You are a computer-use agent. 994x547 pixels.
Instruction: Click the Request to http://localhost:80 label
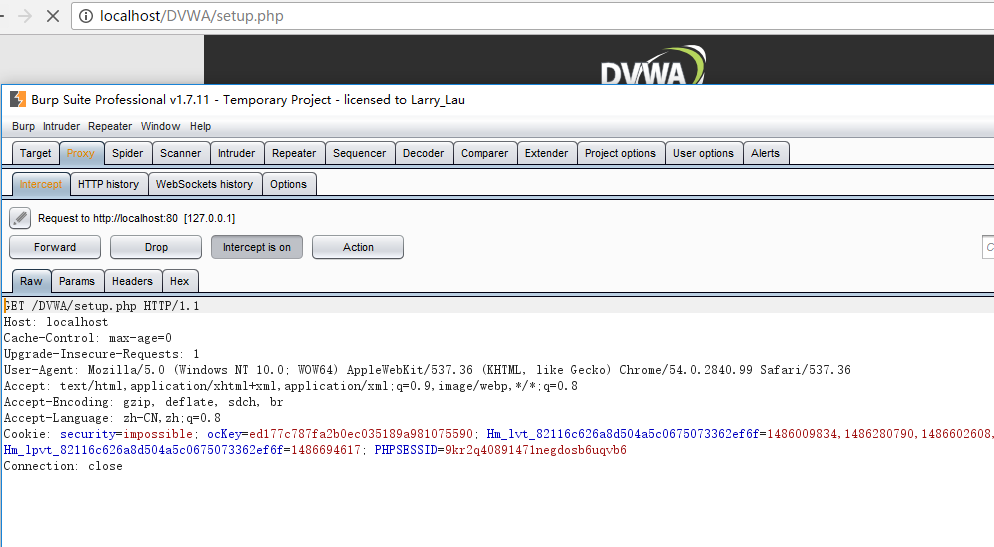(136, 218)
